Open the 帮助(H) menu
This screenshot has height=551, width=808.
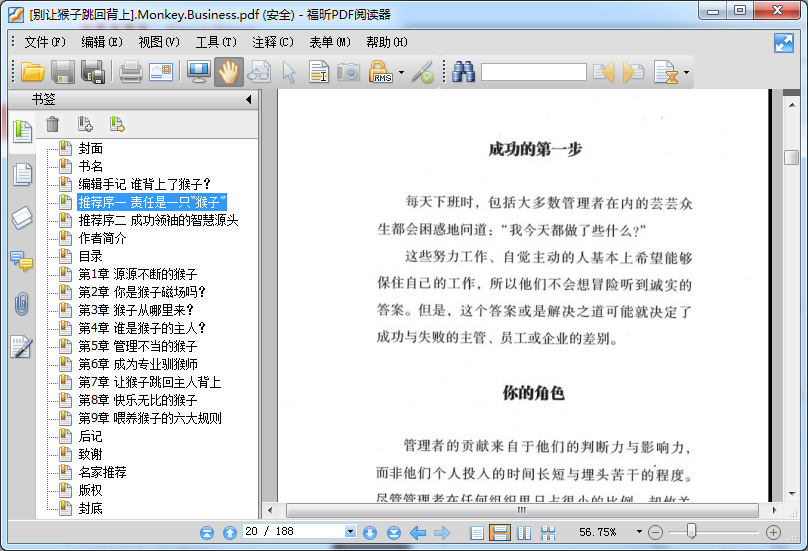[x=386, y=42]
